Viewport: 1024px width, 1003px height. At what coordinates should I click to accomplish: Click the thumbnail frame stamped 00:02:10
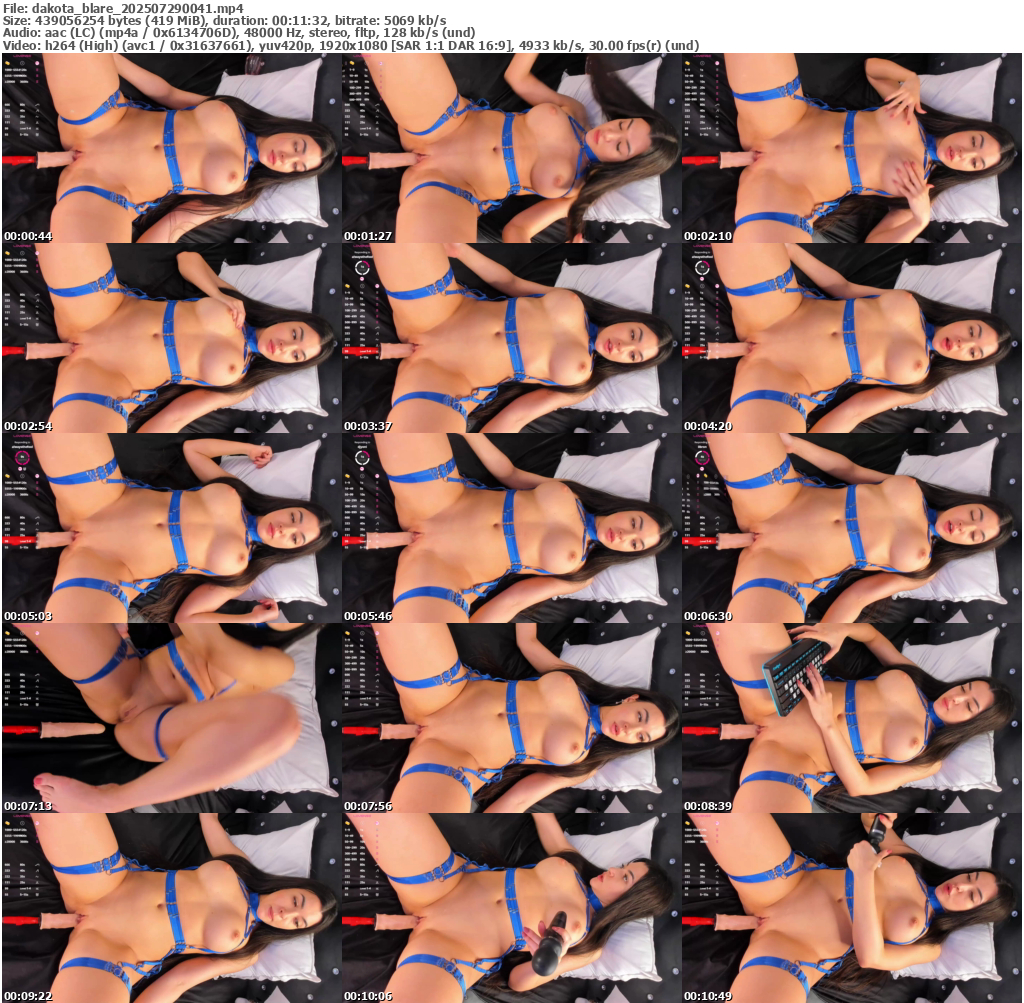[x=851, y=148]
